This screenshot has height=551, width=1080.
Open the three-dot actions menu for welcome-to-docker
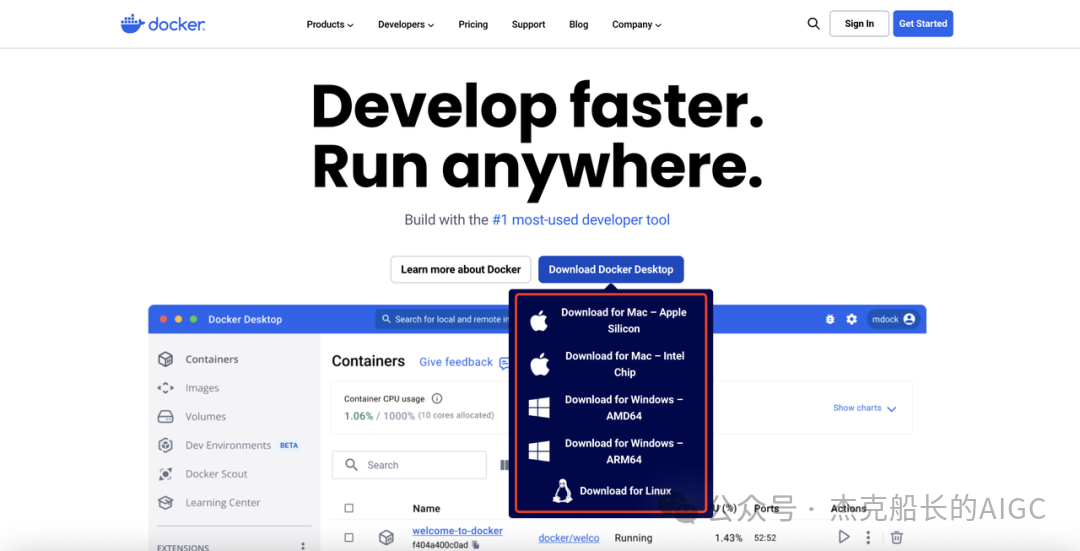(868, 537)
